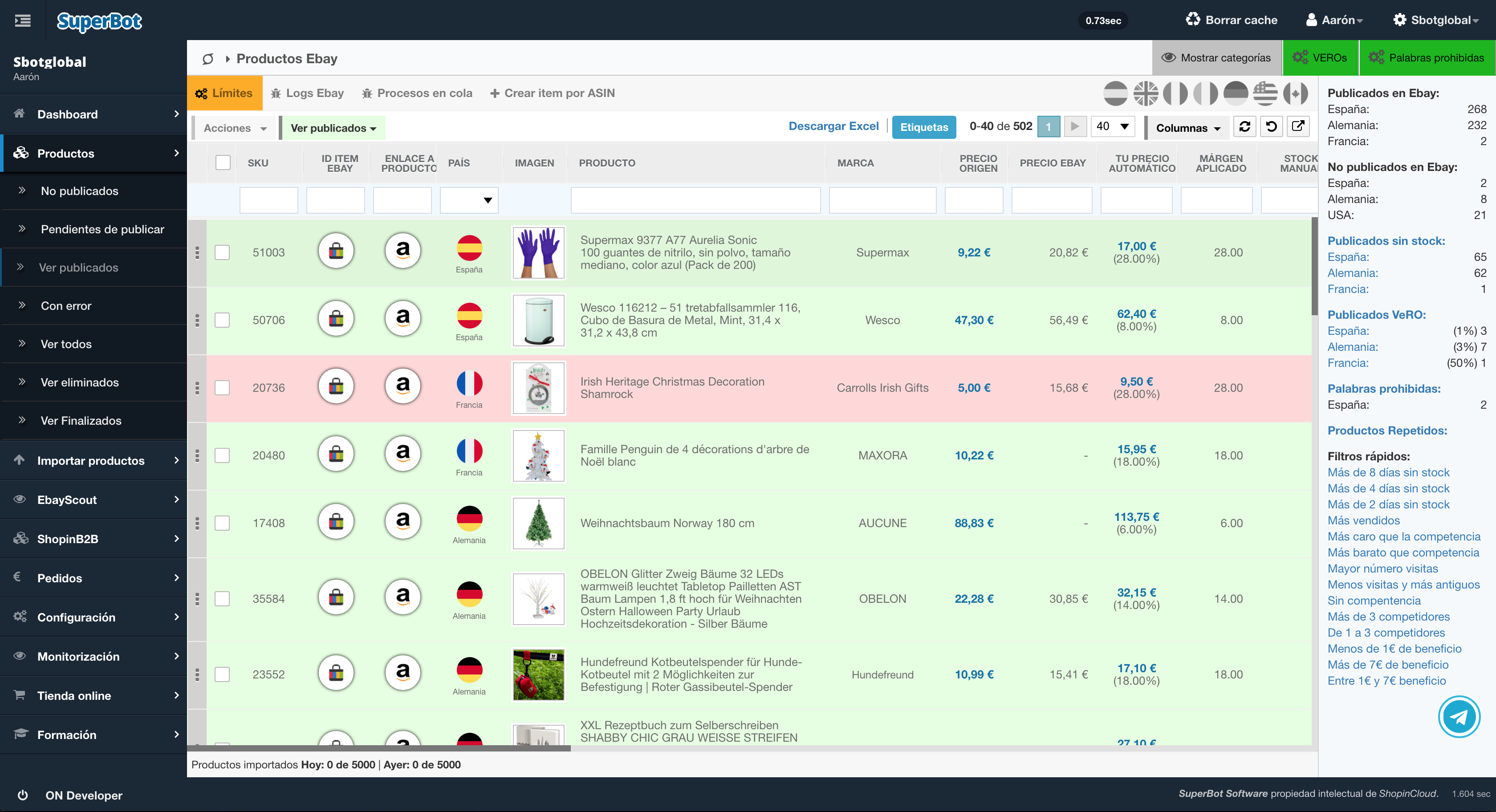Check the box for SKU 50706
This screenshot has height=812, width=1496.
[223, 320]
